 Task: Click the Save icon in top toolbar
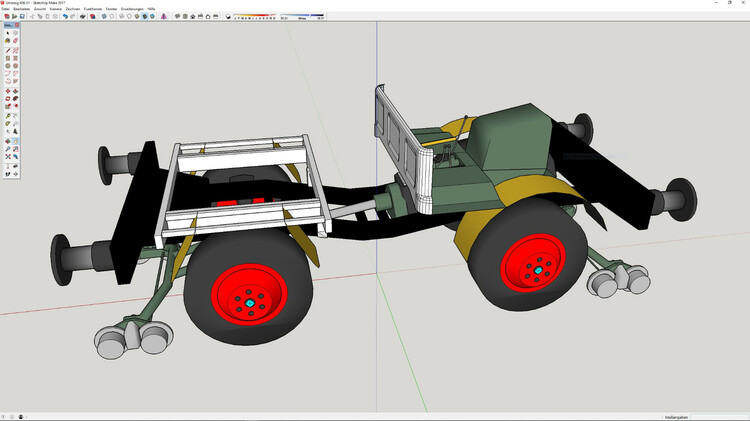coord(22,17)
